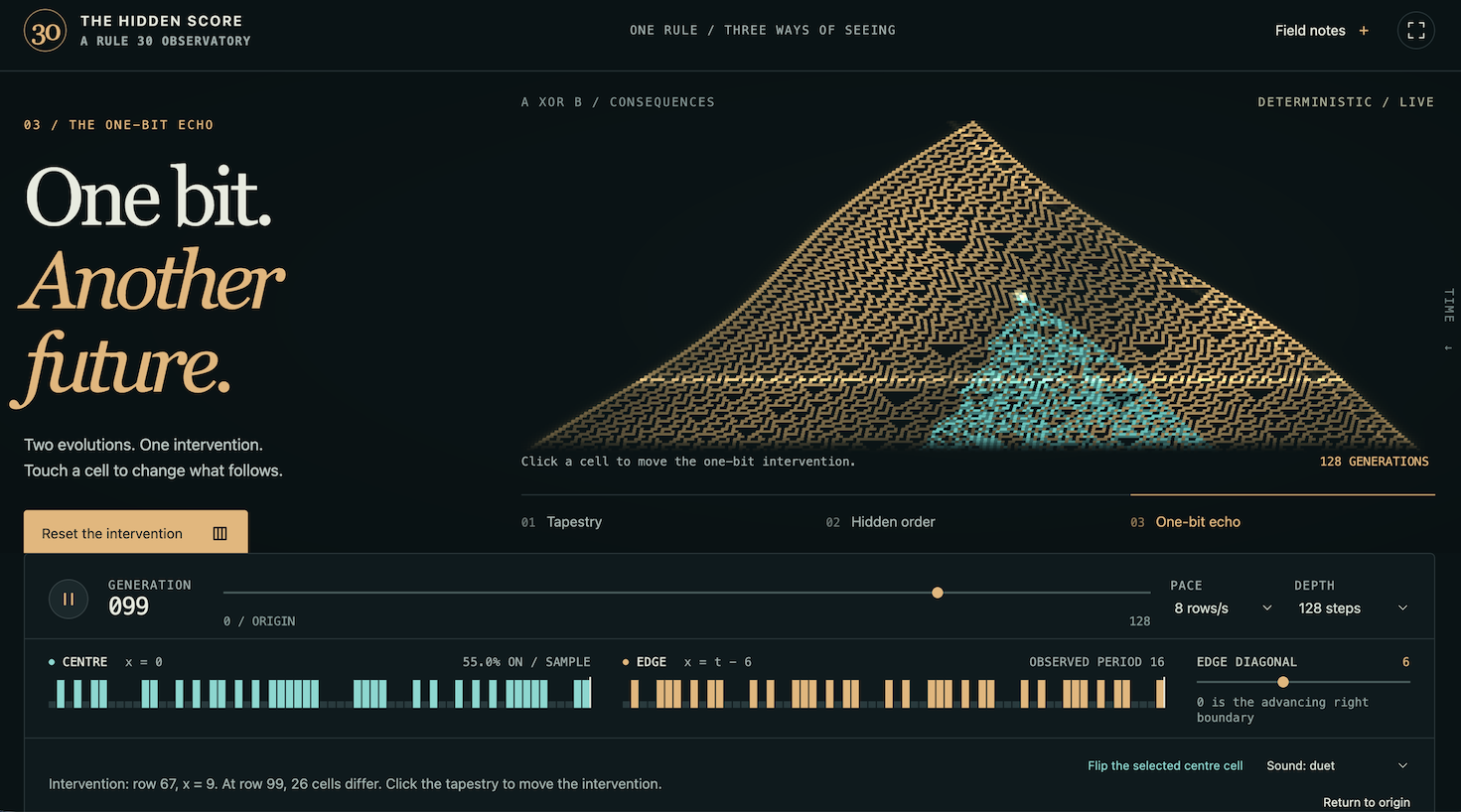Screen dimensions: 1461x812
Task: Open the Pace dropdown showing 8 rows/s
Action: click(1223, 608)
